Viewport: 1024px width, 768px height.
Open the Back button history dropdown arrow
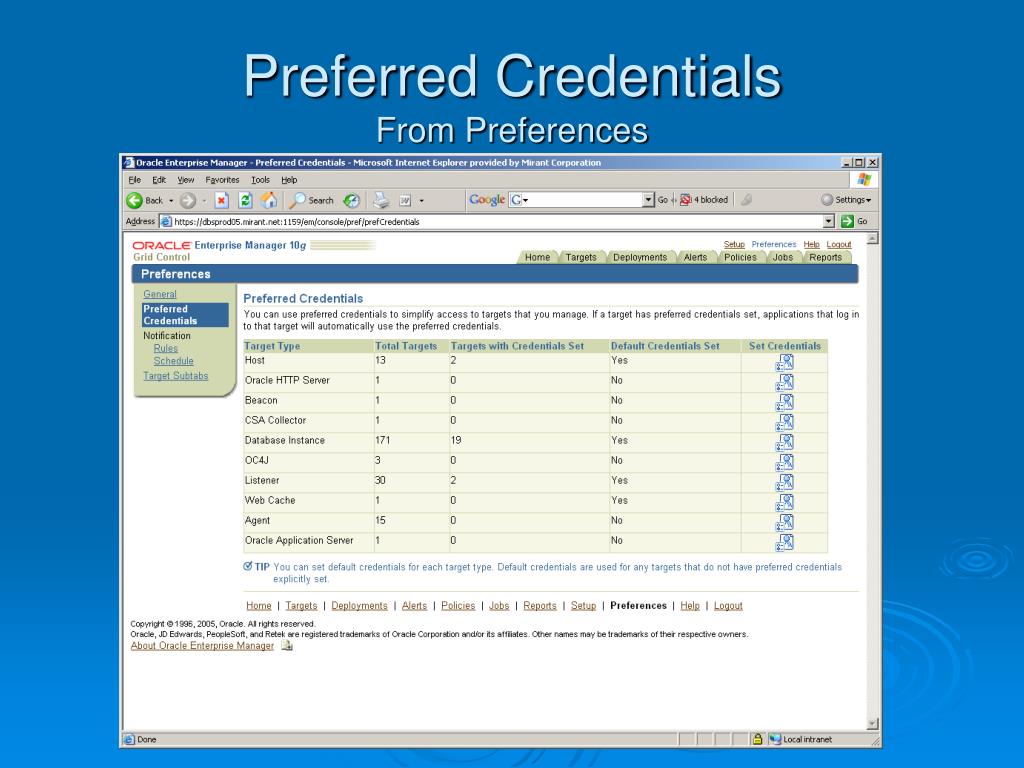pos(171,201)
